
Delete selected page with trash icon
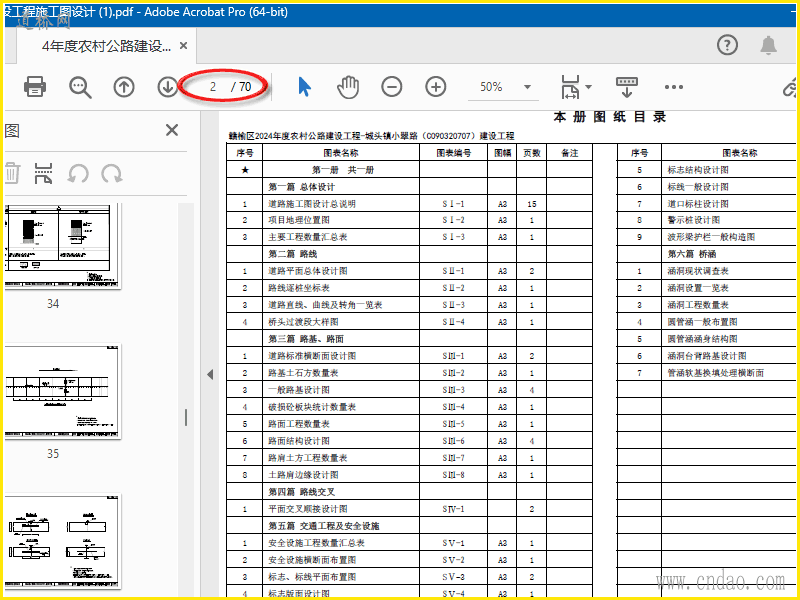[12, 173]
